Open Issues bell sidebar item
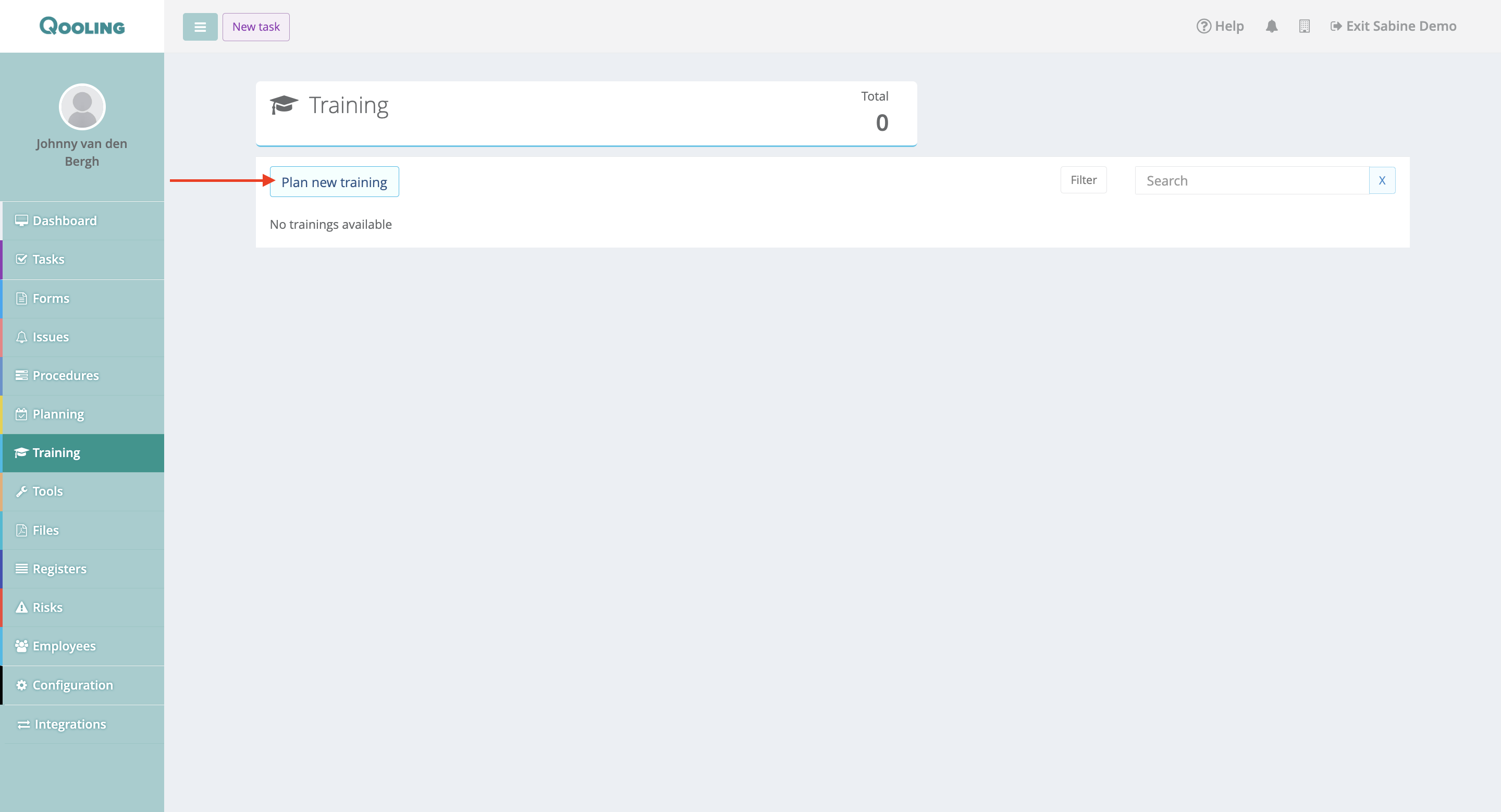The width and height of the screenshot is (1501, 812). (x=51, y=337)
